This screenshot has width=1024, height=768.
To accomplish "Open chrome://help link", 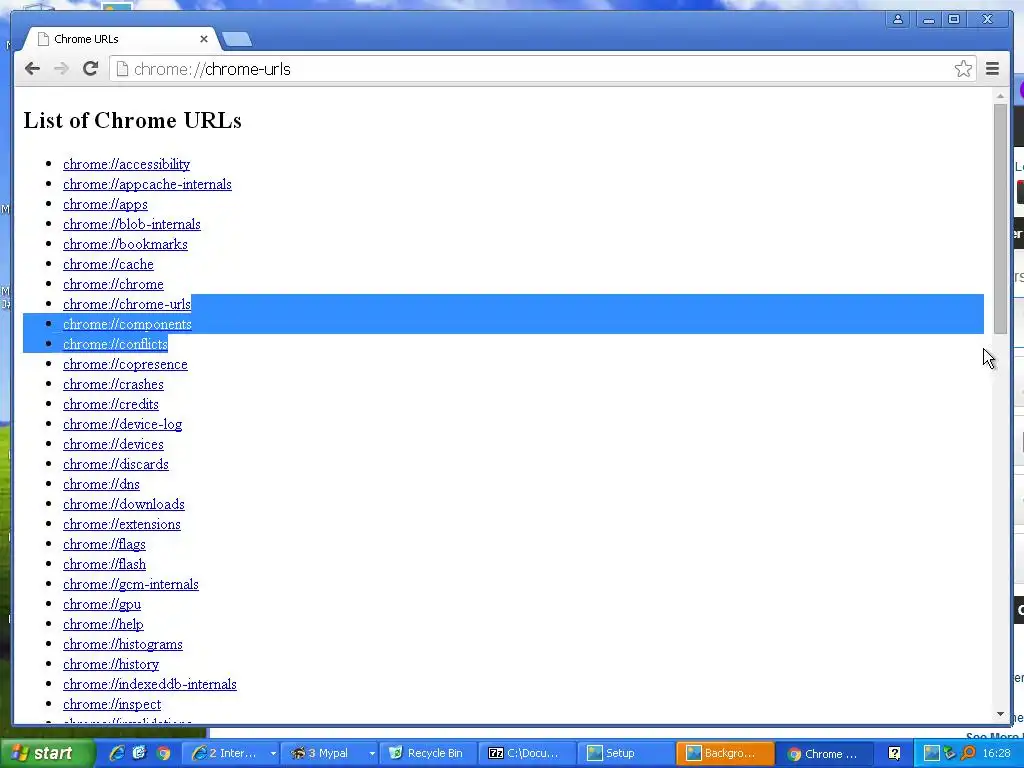I will tap(103, 624).
